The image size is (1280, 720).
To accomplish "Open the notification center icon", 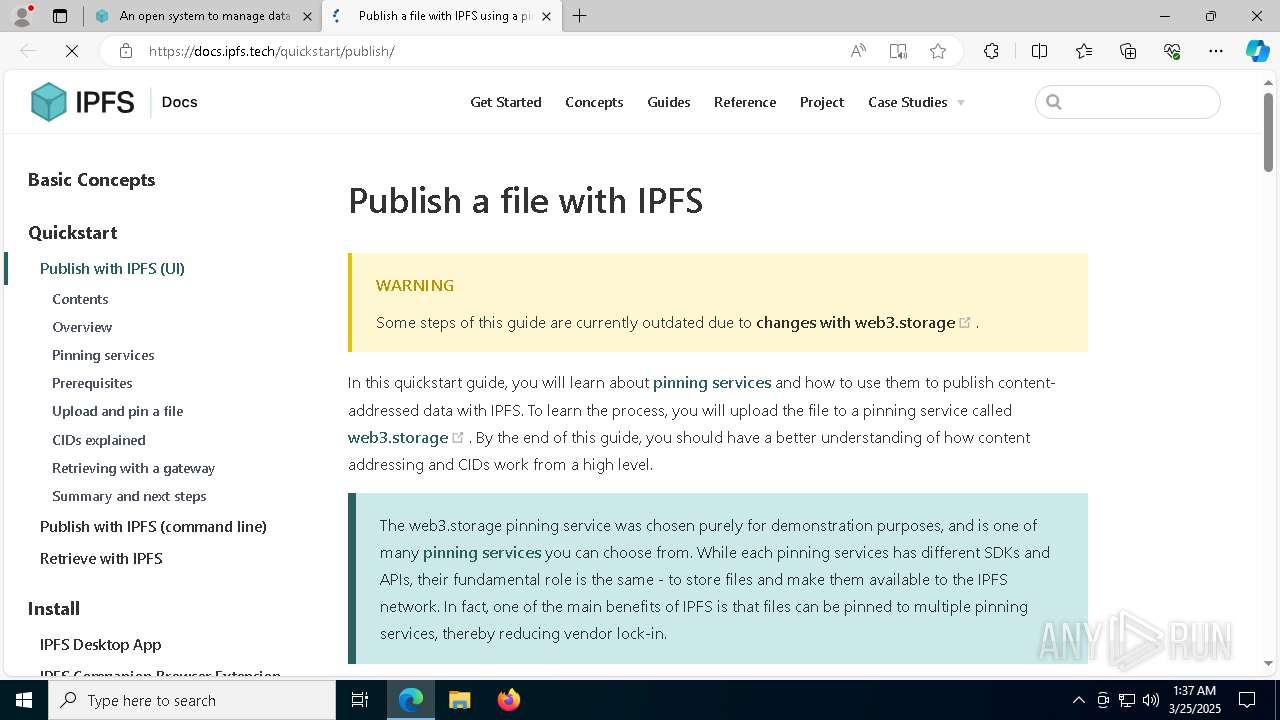I will click(x=1247, y=700).
